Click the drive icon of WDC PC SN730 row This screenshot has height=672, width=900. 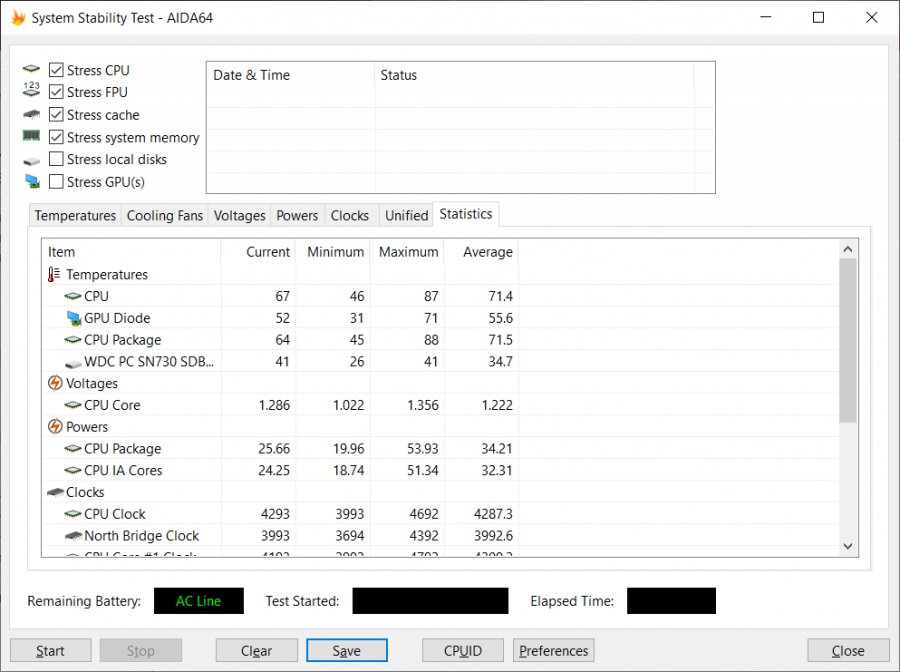click(73, 364)
